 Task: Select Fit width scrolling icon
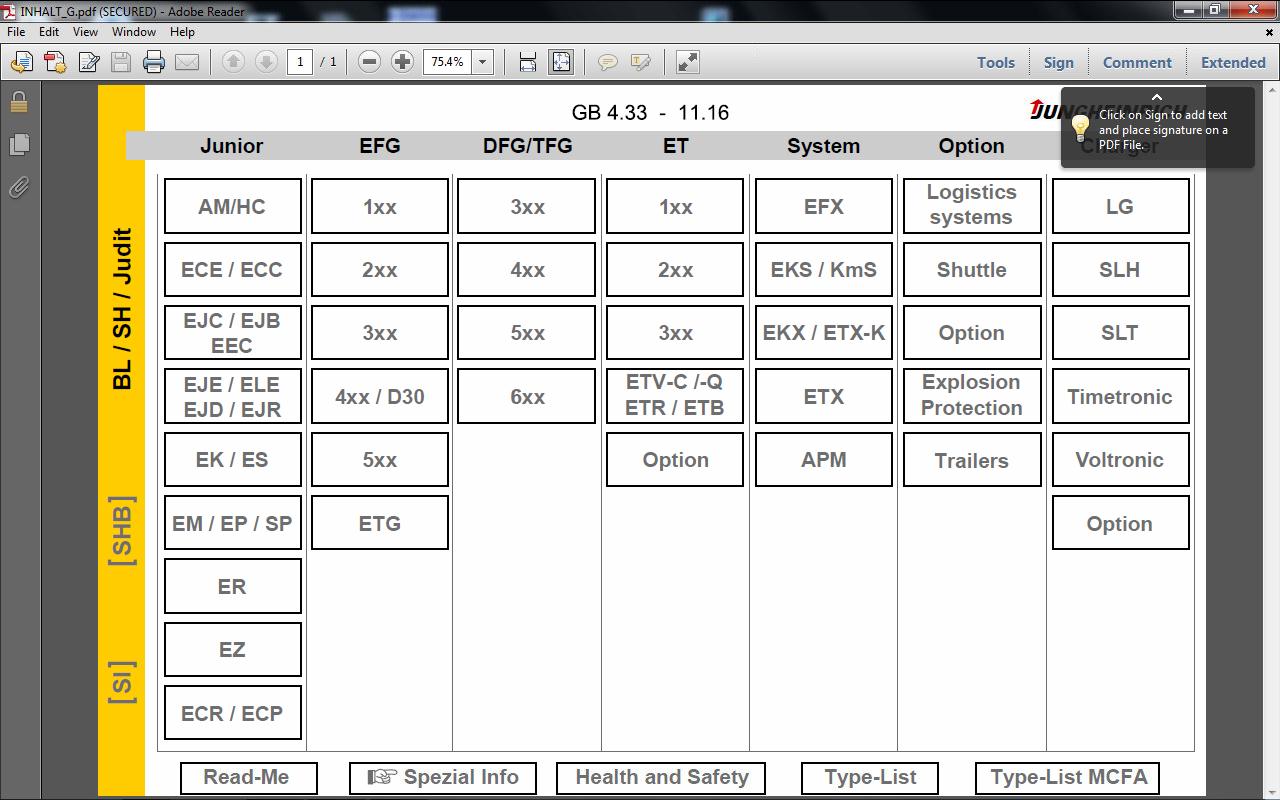[528, 62]
